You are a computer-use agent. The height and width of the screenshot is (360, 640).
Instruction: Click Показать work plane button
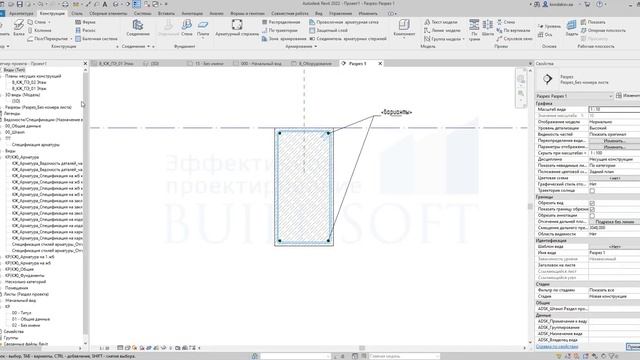coord(593,22)
